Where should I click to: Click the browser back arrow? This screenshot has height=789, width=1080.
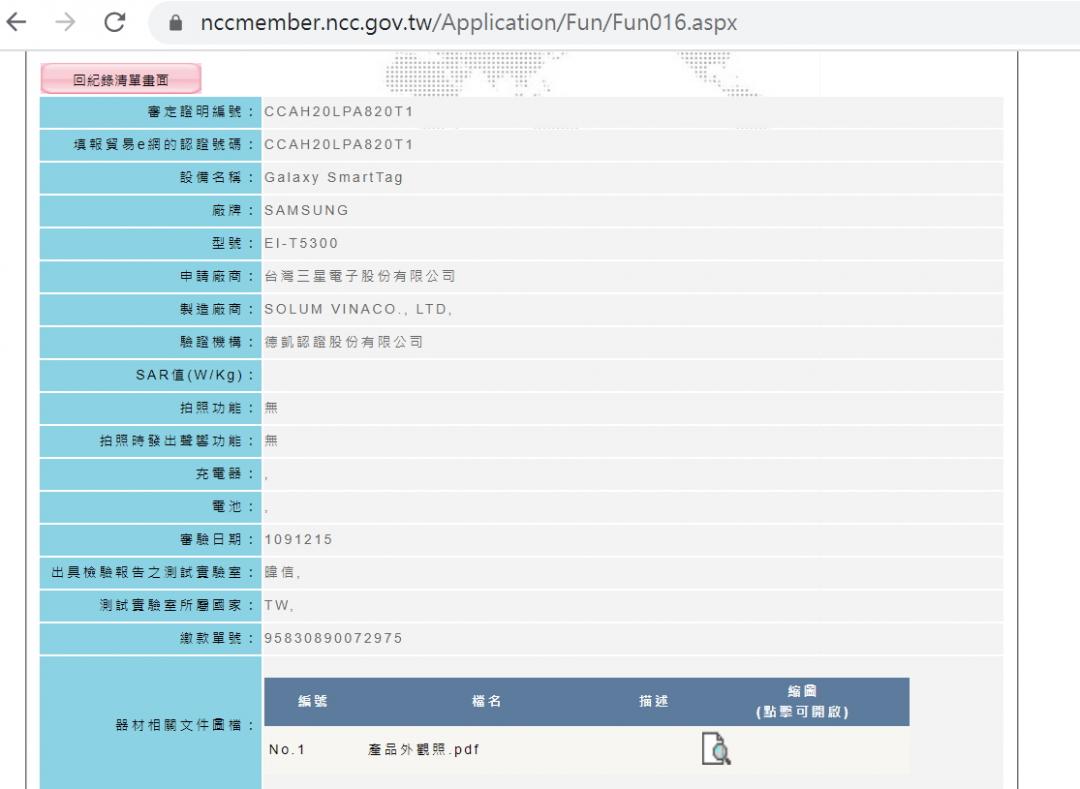coord(17,23)
